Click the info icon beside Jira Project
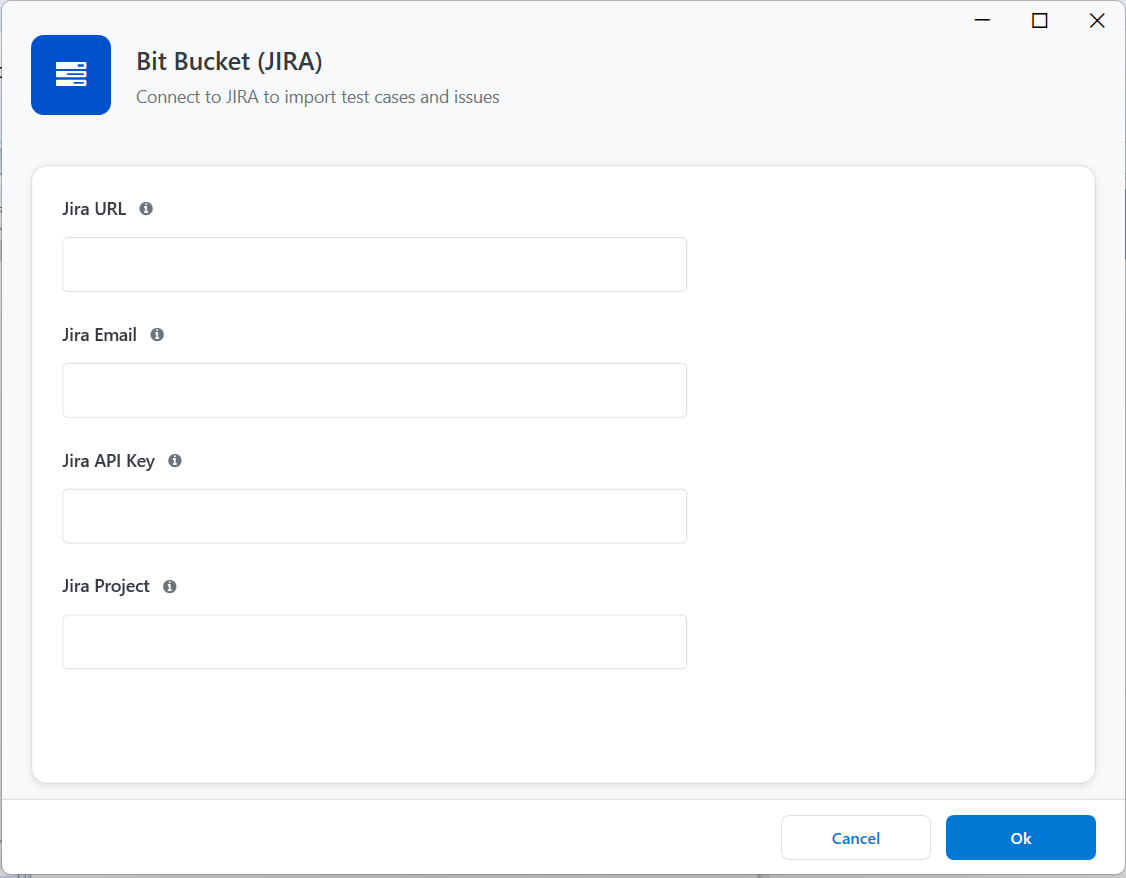1126x878 pixels. tap(169, 587)
